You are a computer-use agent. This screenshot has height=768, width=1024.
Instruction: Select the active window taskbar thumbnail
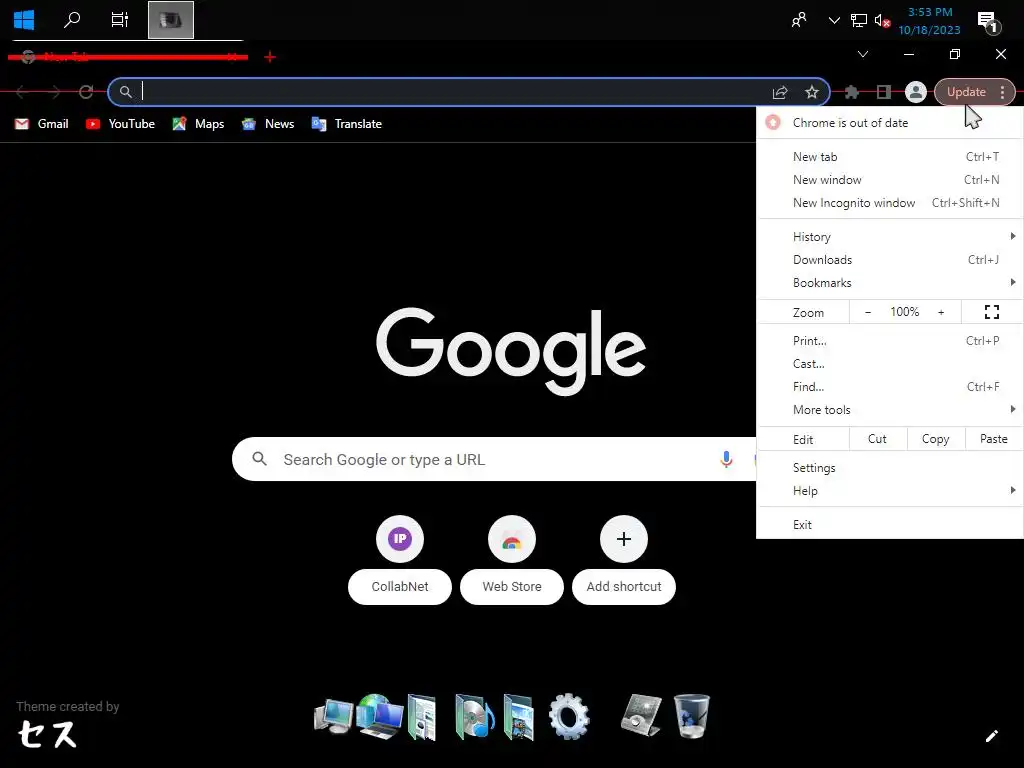[x=171, y=20]
